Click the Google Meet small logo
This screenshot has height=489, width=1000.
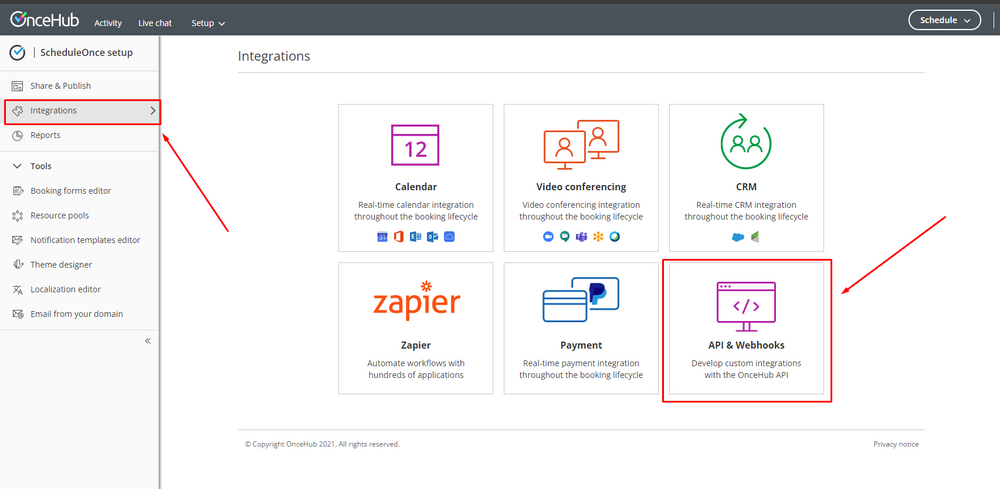[564, 237]
